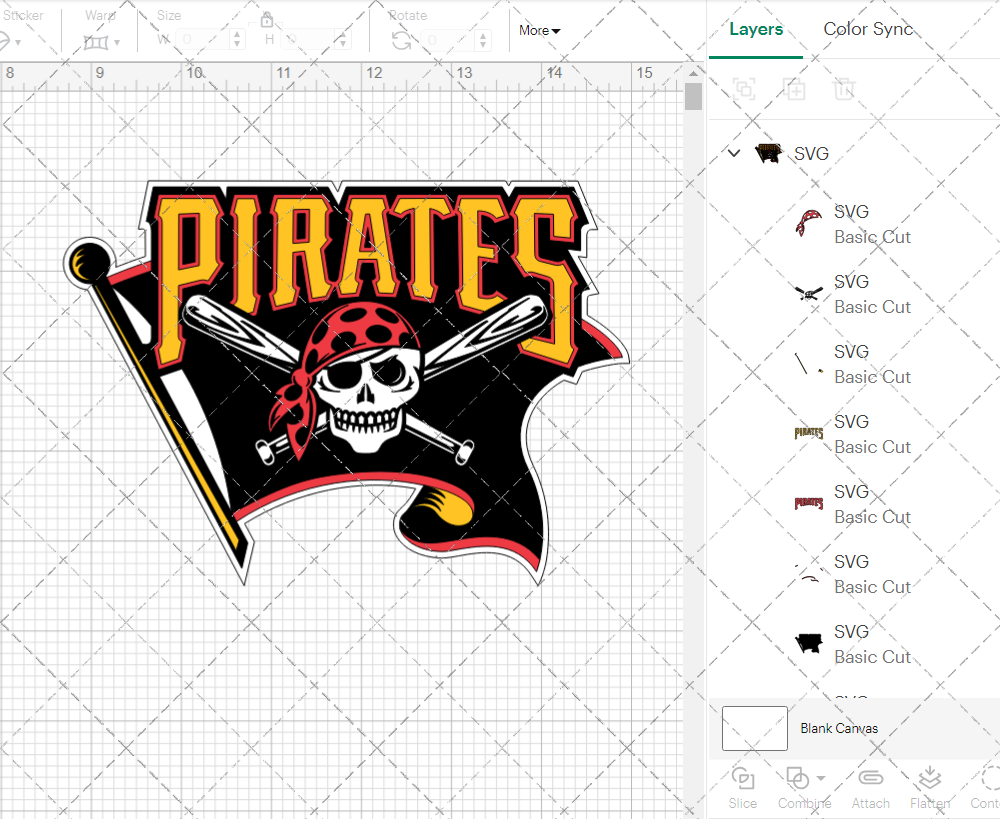Switch to the Layers tab

pos(756,29)
